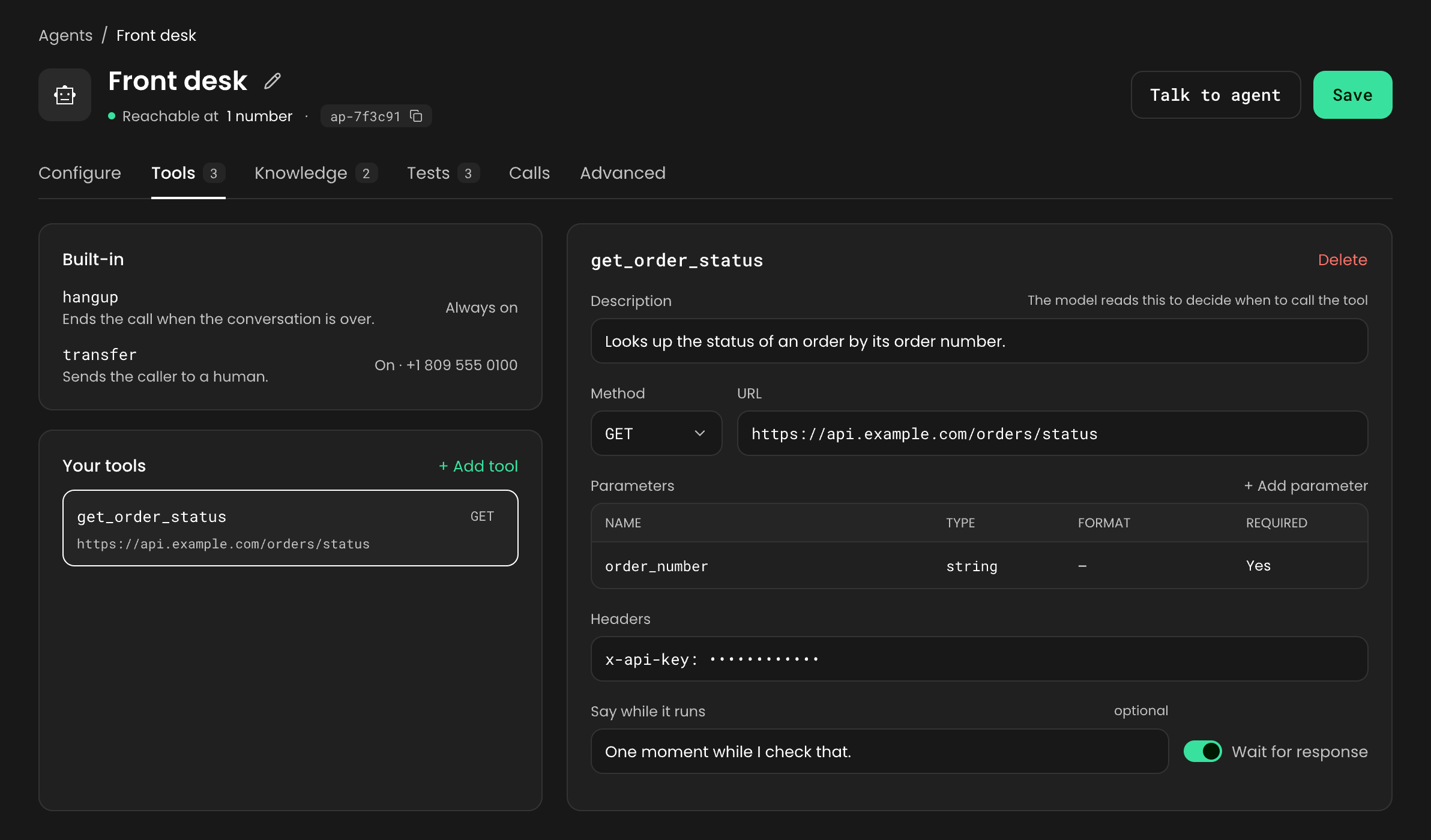Click the order_number parameter name
The width and height of the screenshot is (1431, 840).
tap(657, 566)
